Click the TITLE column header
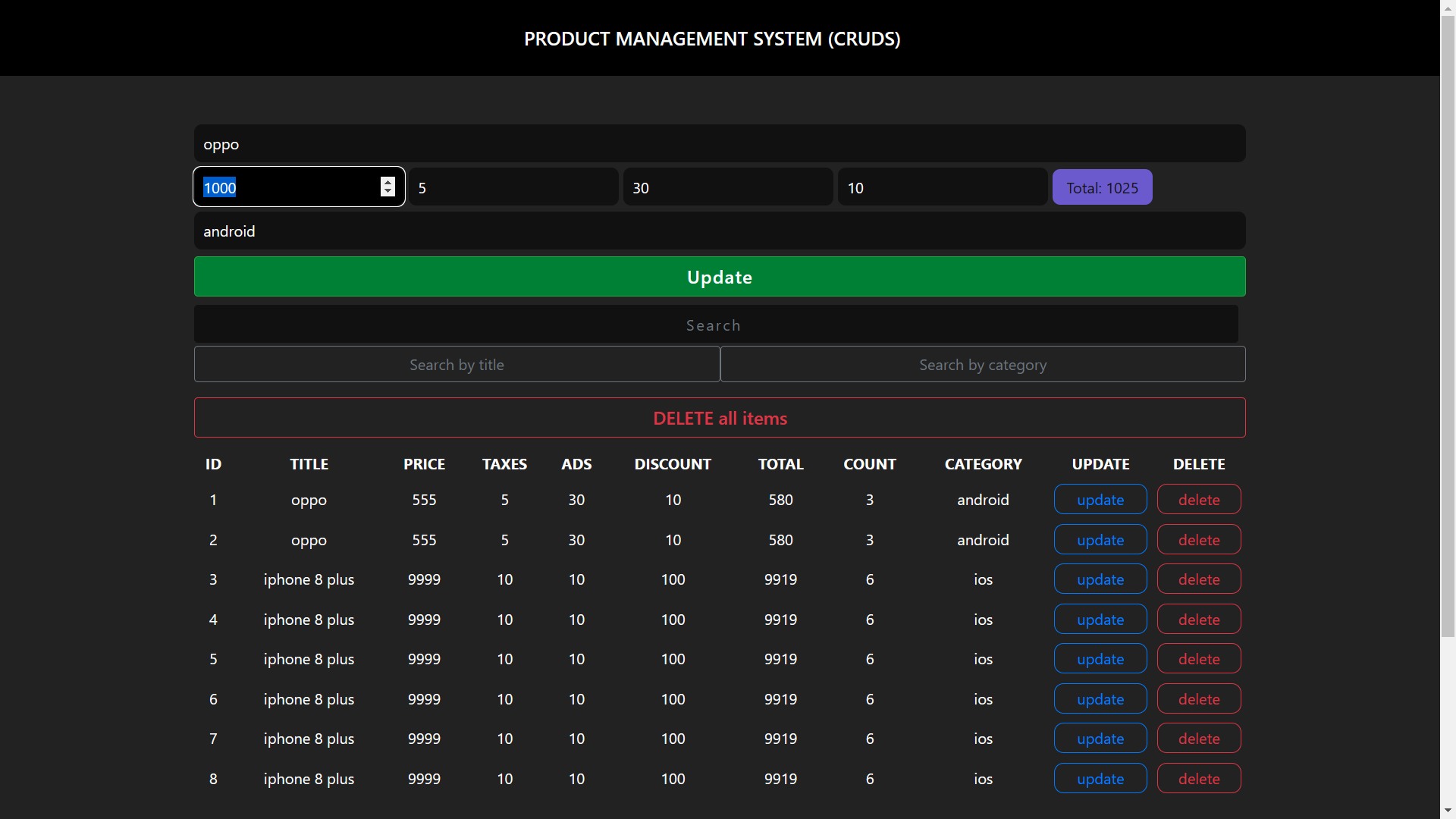The height and width of the screenshot is (819, 1456). (x=309, y=464)
